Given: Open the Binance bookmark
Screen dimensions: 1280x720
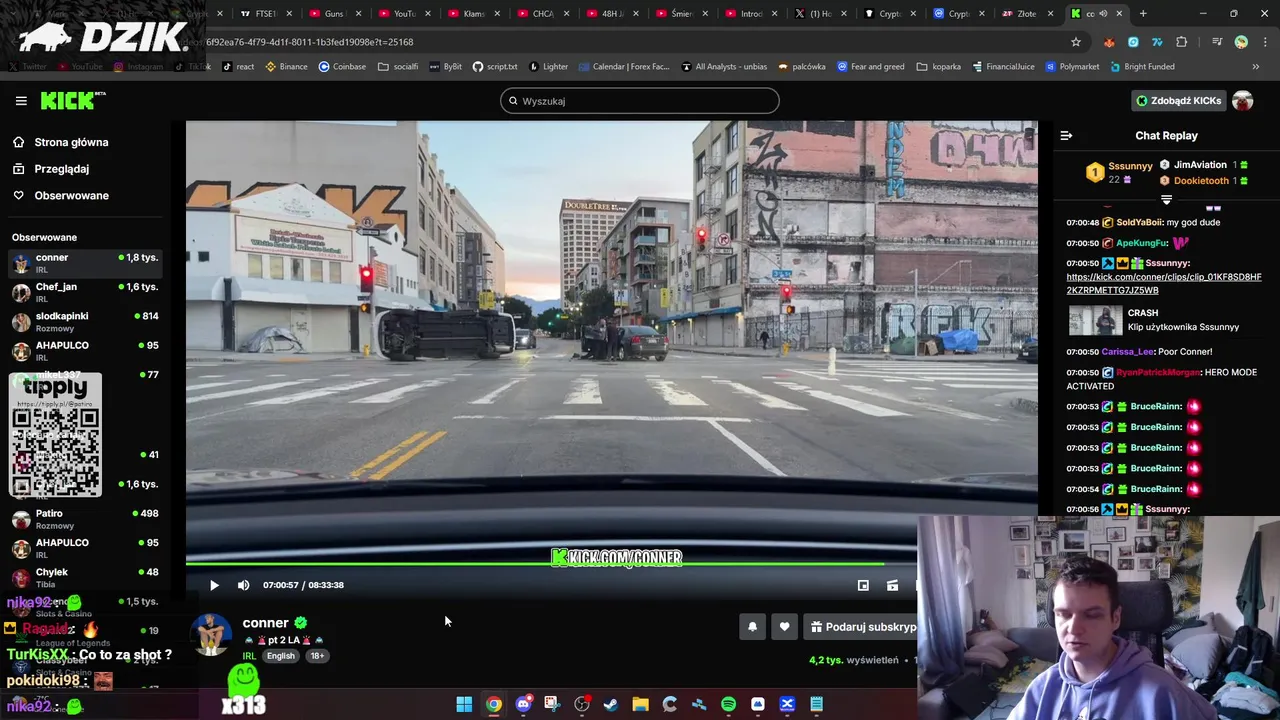Looking at the screenshot, I should (x=286, y=67).
